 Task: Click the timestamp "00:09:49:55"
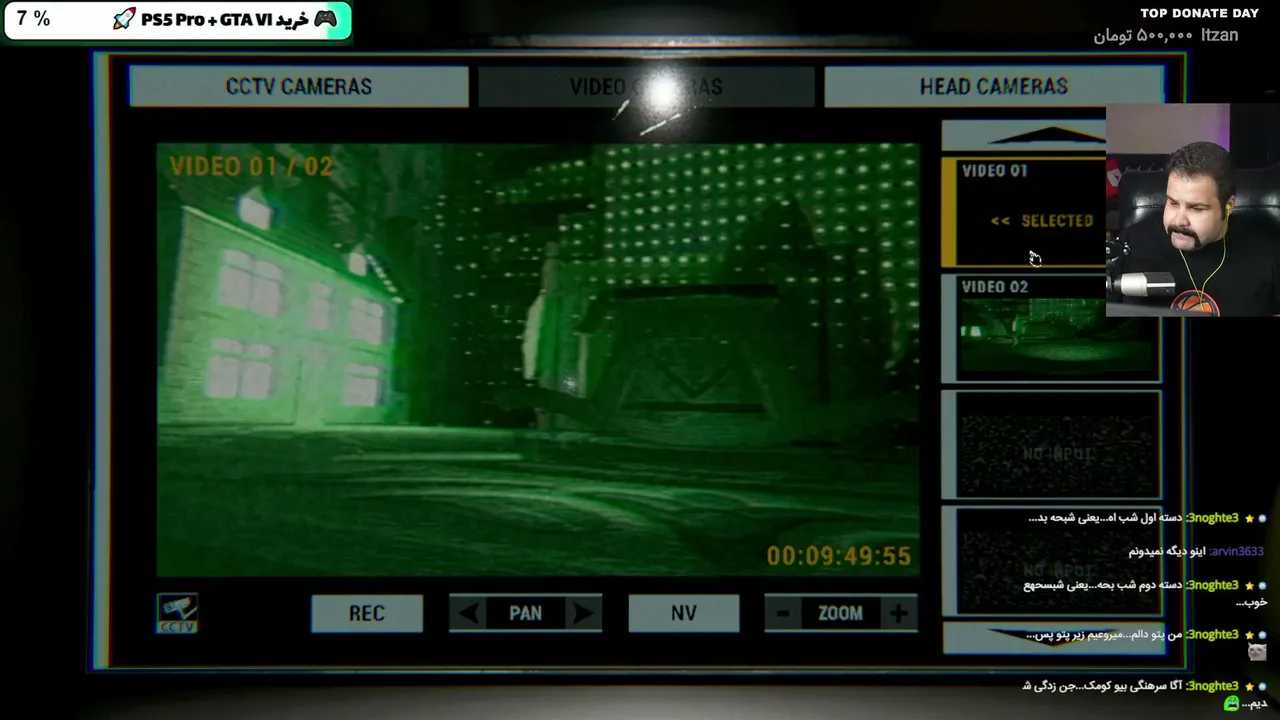839,556
